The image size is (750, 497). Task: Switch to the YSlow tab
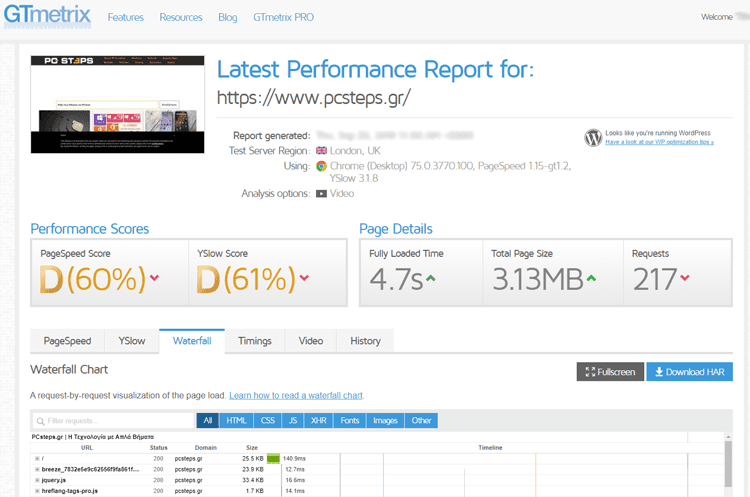tap(132, 341)
